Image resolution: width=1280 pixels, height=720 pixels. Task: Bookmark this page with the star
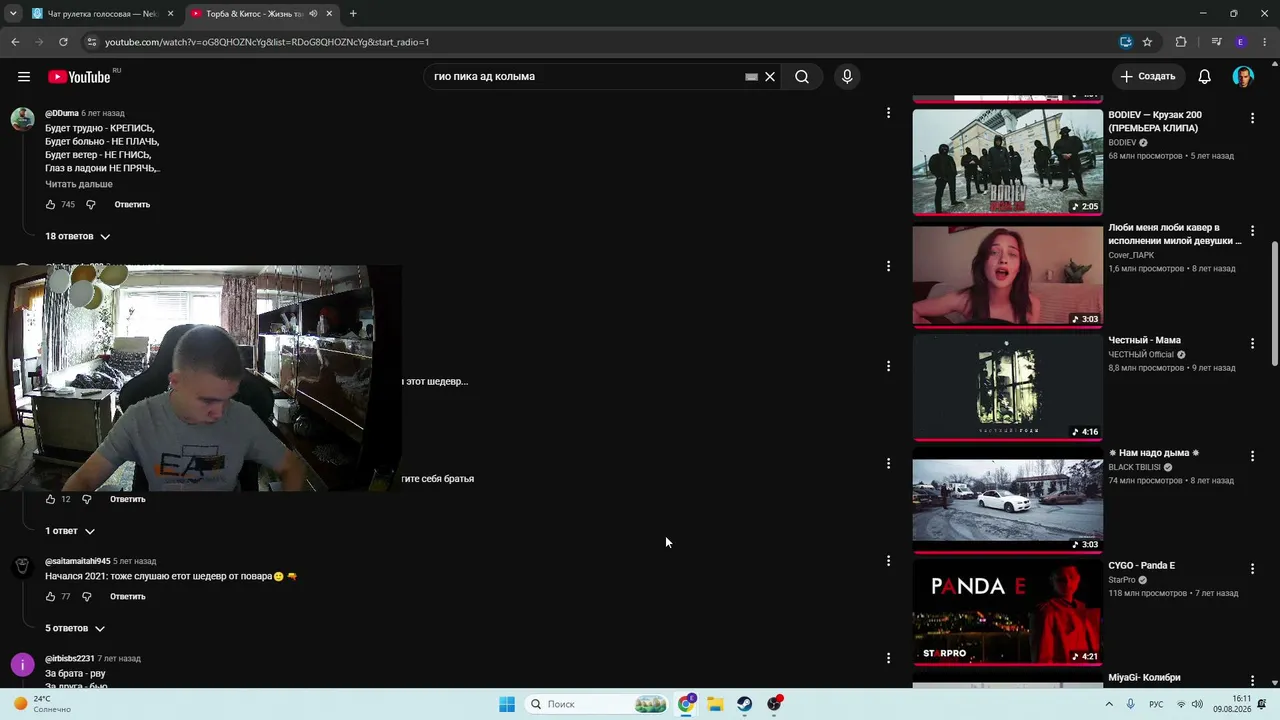click(x=1147, y=42)
